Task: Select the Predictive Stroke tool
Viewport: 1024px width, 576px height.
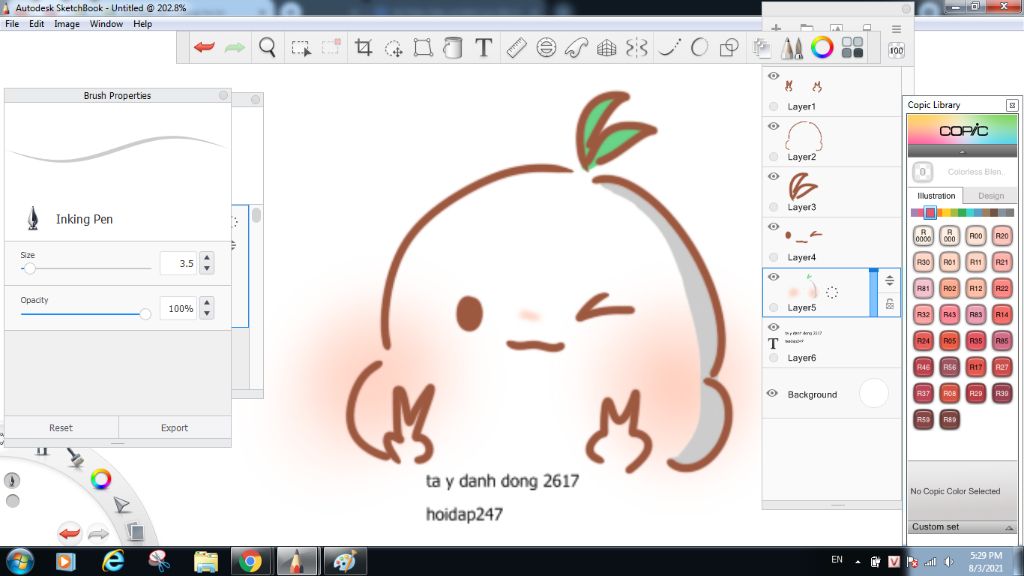Action: [x=699, y=47]
